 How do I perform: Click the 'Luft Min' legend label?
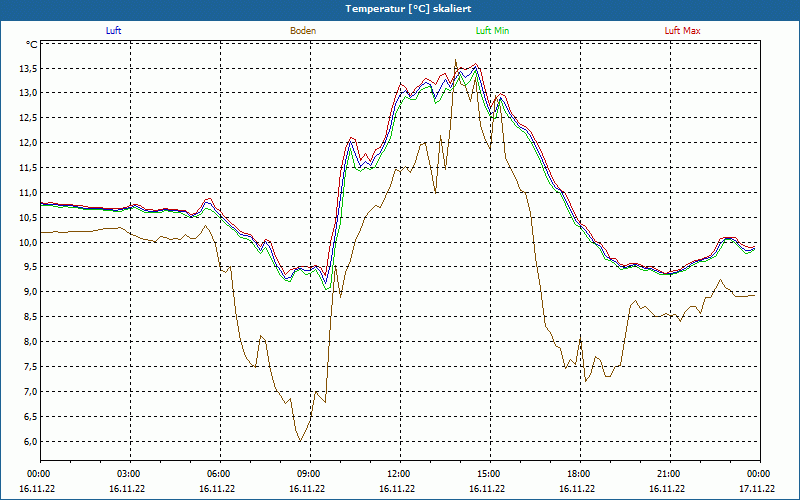point(492,31)
